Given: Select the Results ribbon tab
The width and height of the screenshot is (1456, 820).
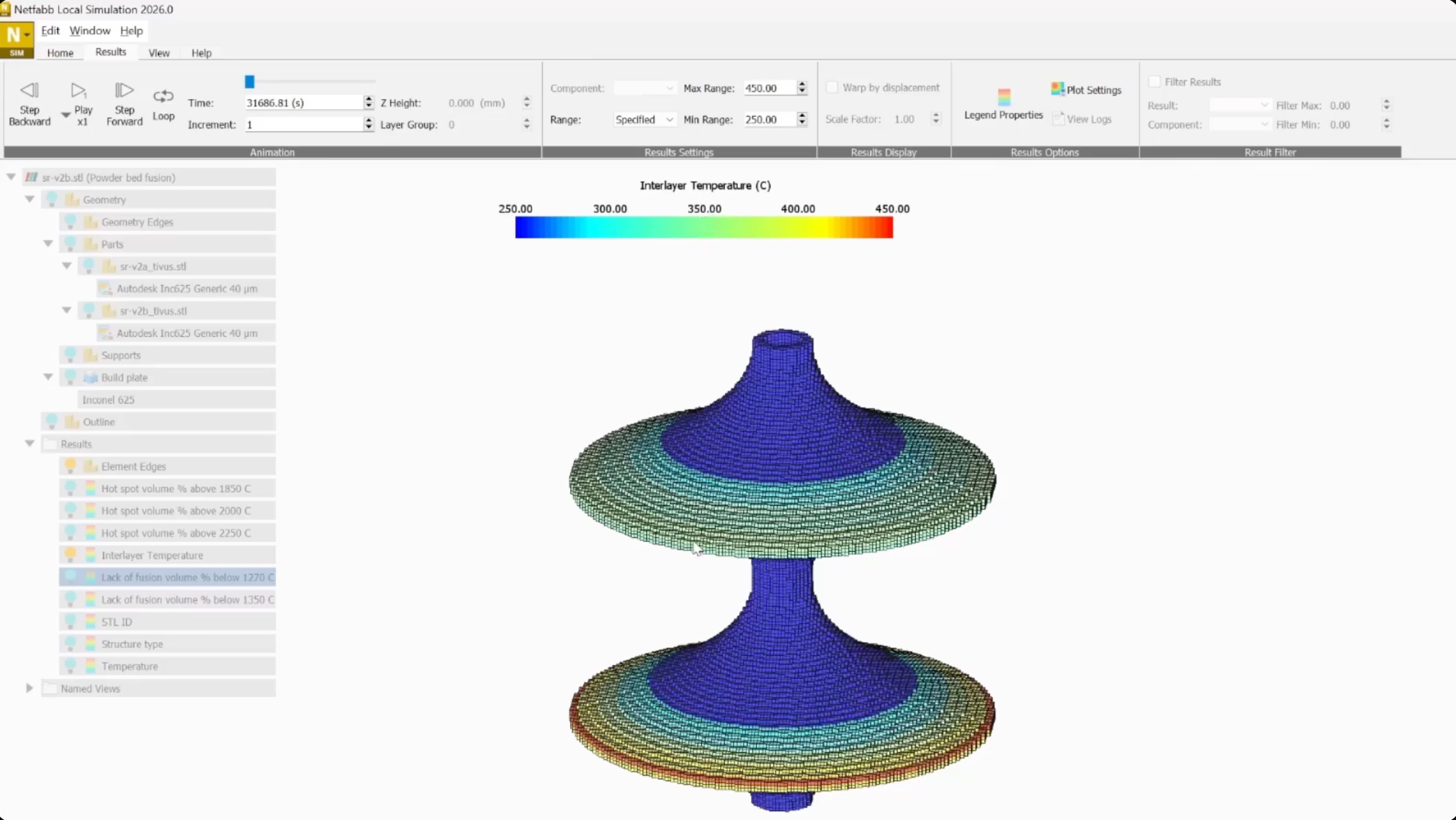Looking at the screenshot, I should coord(111,52).
